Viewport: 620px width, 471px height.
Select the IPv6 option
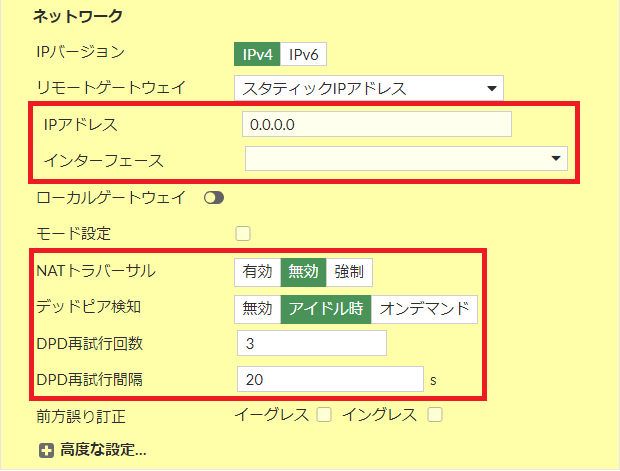pyautogui.click(x=303, y=54)
